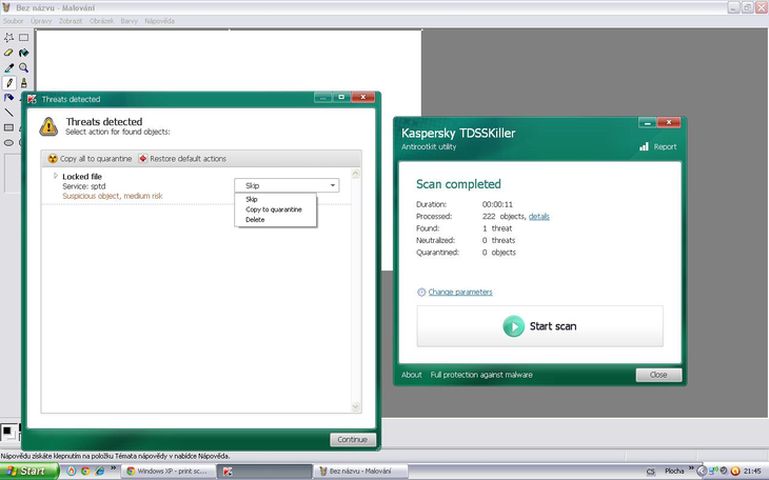Open the Barvy menu in Paint
769x480 pixels.
pyautogui.click(x=129, y=21)
